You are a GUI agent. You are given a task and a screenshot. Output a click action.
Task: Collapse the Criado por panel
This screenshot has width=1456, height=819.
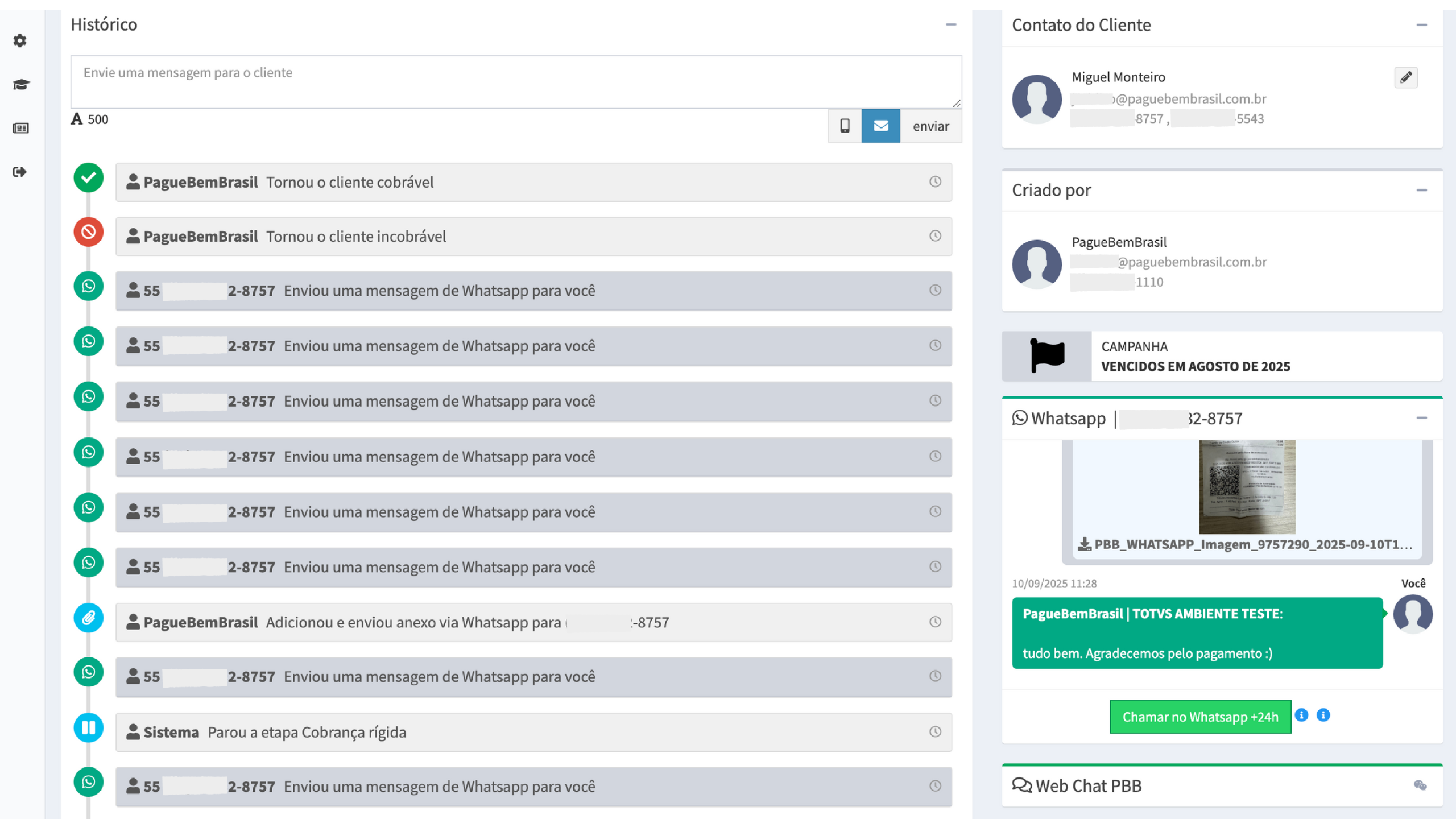[x=1421, y=190]
